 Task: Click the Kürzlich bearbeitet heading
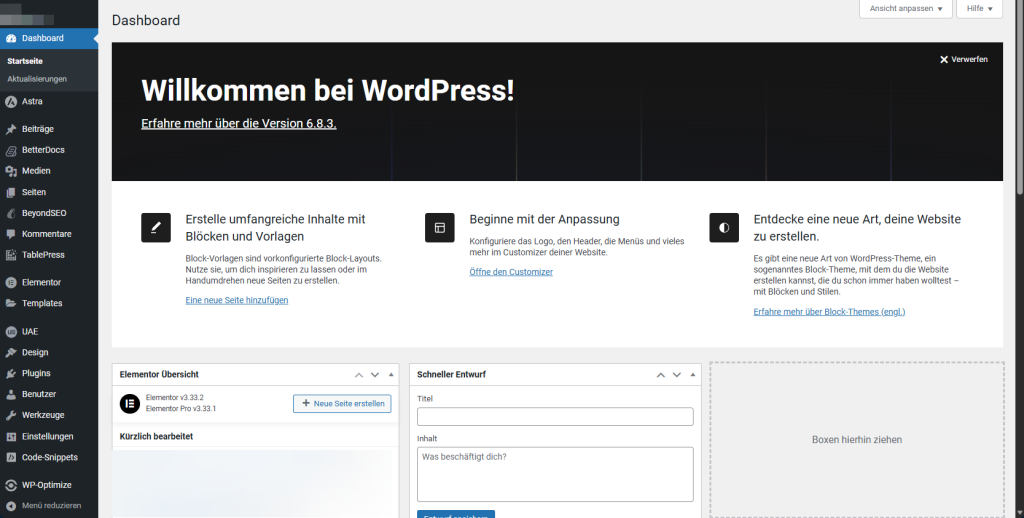[156, 436]
